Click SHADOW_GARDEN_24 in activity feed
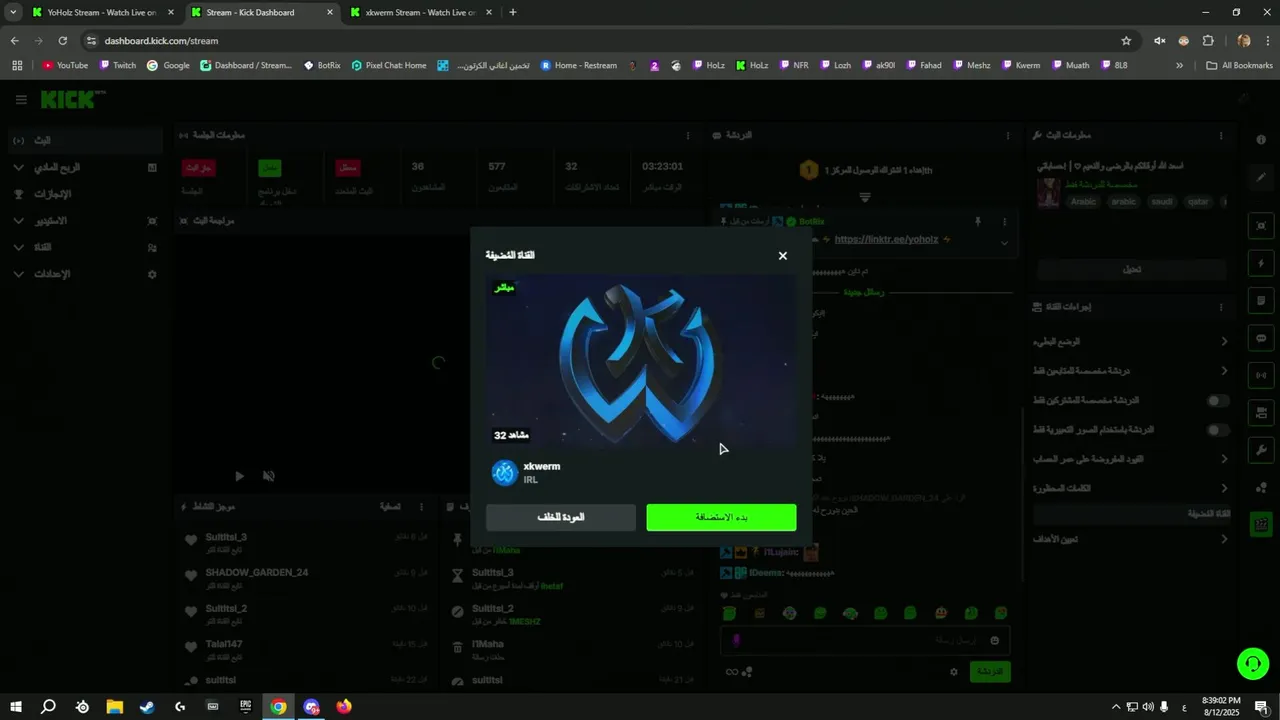This screenshot has height=720, width=1280. click(x=257, y=573)
